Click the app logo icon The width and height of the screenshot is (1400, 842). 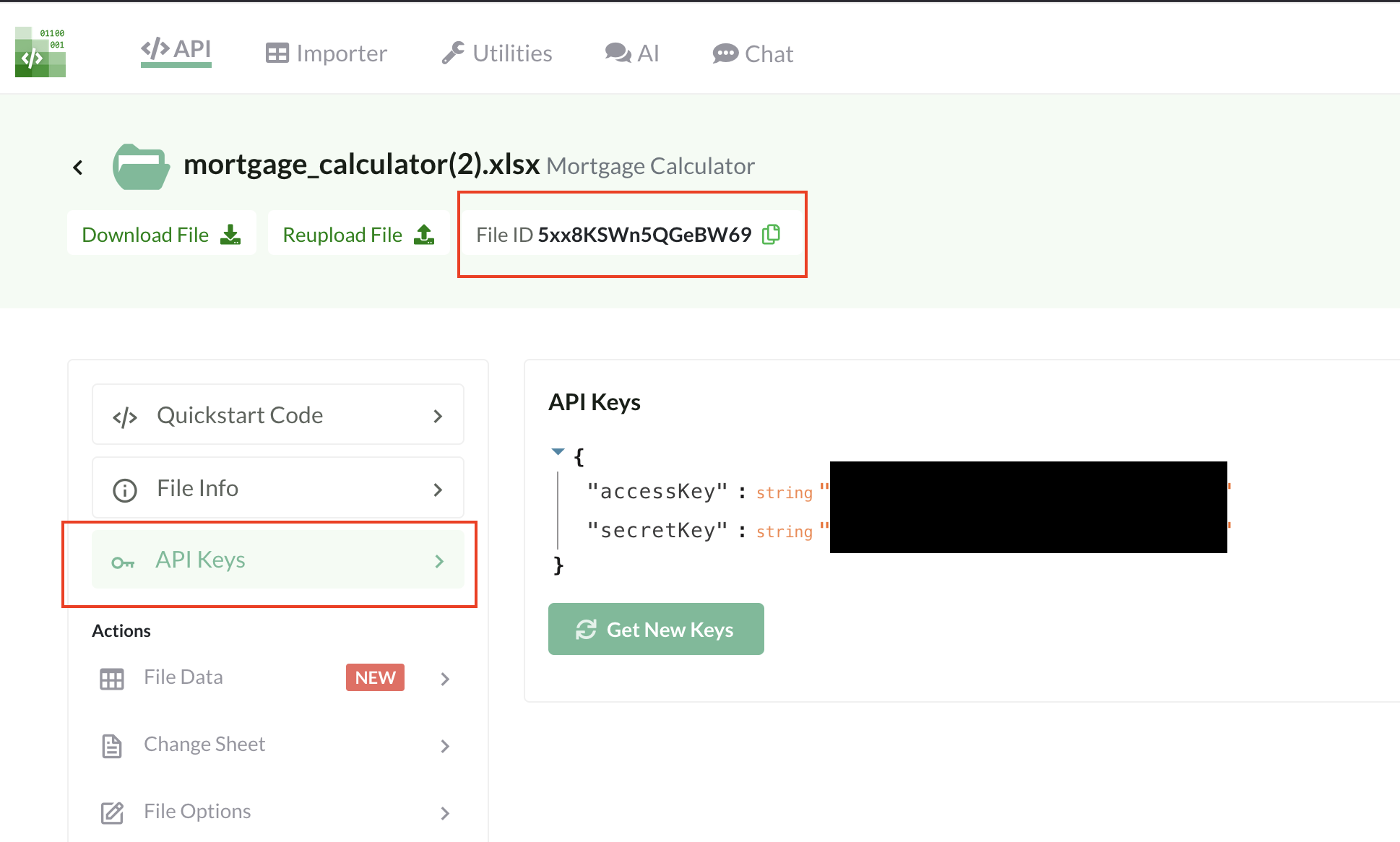tap(40, 52)
